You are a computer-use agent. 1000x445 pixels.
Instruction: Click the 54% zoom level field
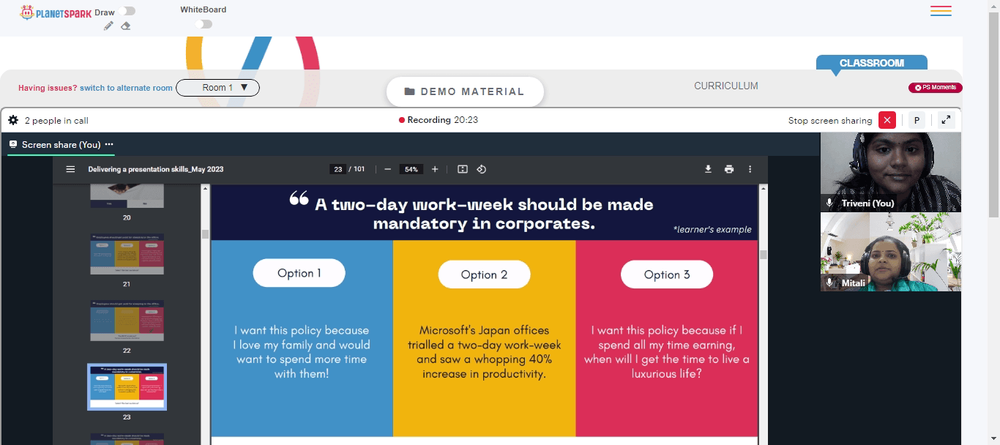(x=411, y=170)
